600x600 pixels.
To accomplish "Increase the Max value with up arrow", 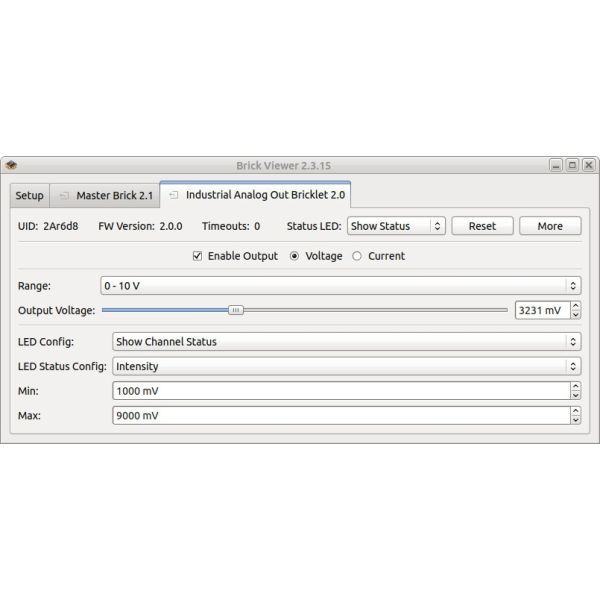I will point(576,411).
